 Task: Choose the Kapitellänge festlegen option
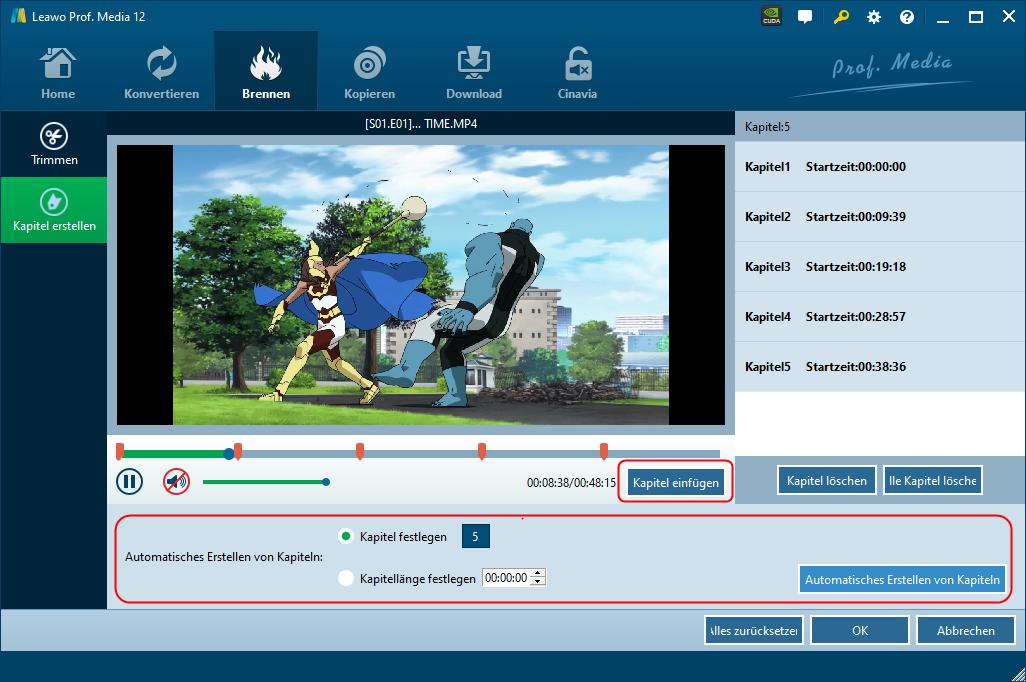point(347,578)
